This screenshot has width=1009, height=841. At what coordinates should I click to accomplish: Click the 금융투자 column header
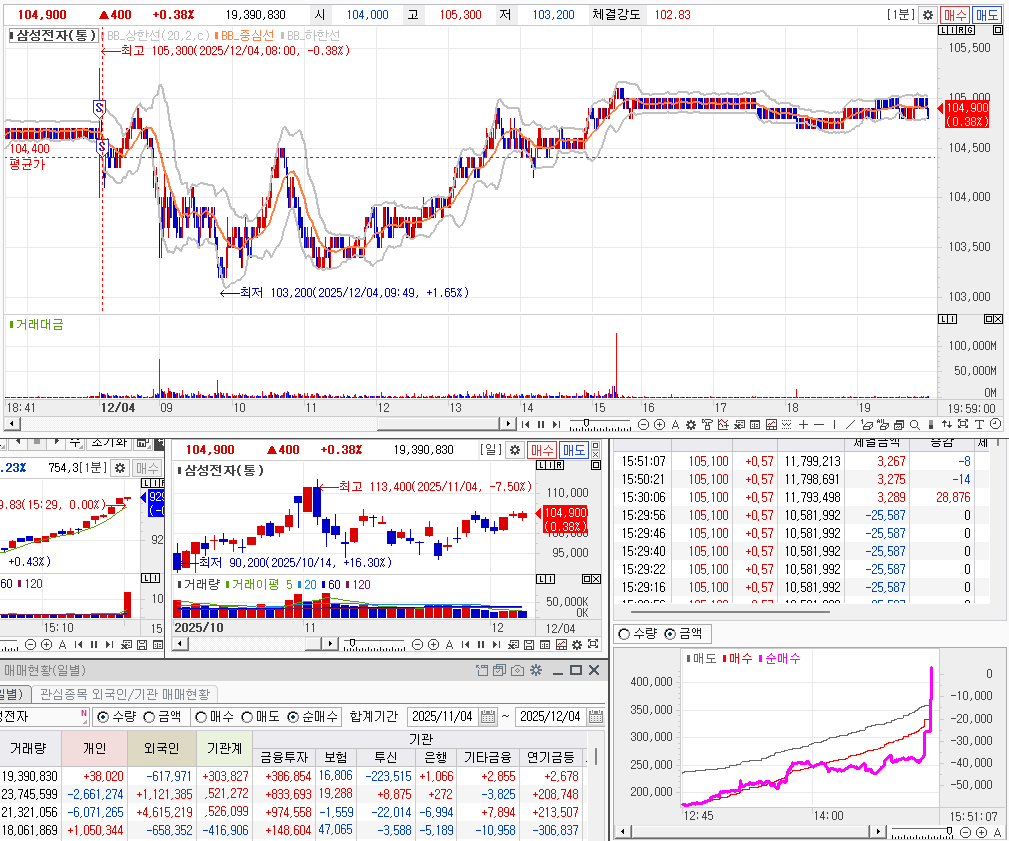click(284, 757)
